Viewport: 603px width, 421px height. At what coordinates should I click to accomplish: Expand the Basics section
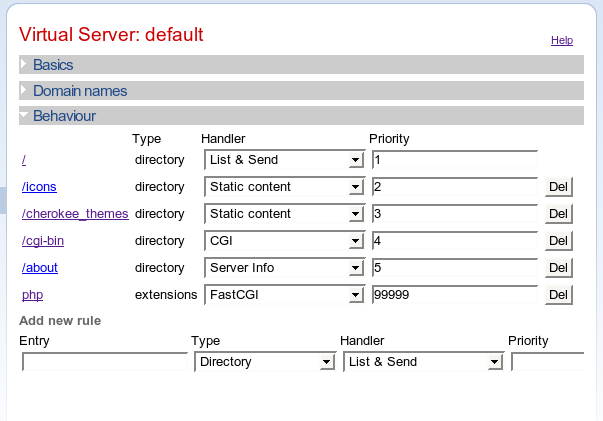point(301,65)
